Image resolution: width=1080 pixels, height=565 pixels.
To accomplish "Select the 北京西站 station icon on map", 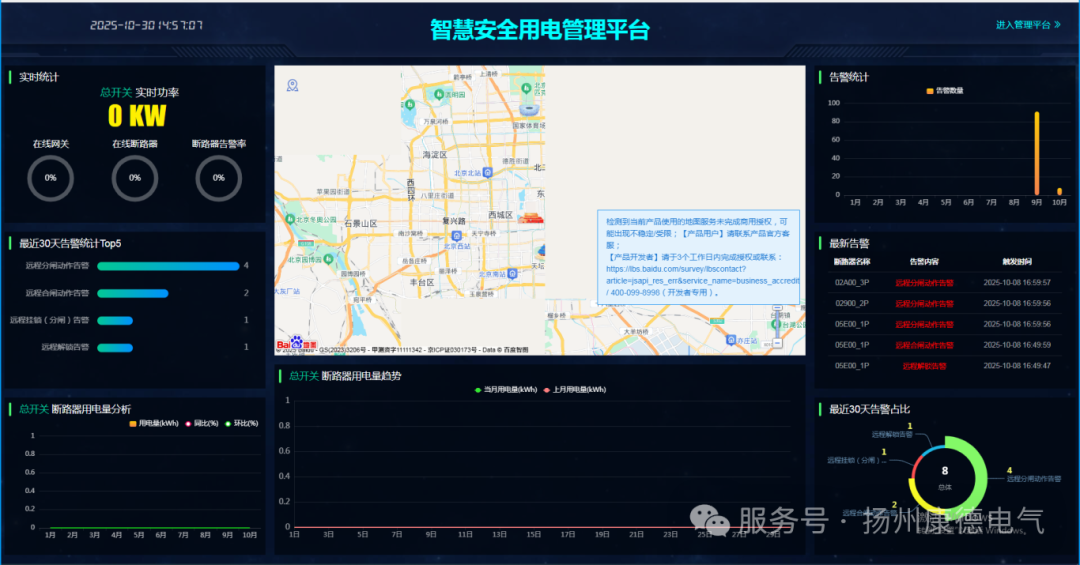I will coord(456,236).
